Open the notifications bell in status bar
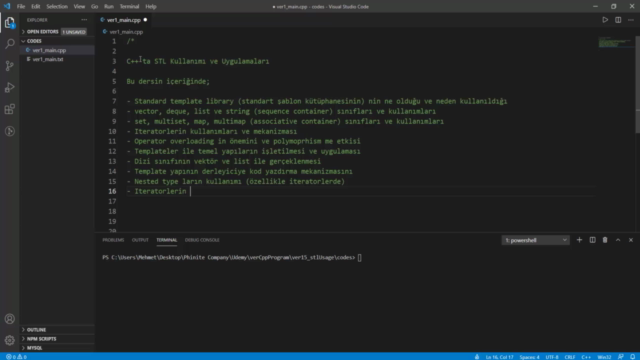This screenshot has width=640, height=360. (x=633, y=357)
